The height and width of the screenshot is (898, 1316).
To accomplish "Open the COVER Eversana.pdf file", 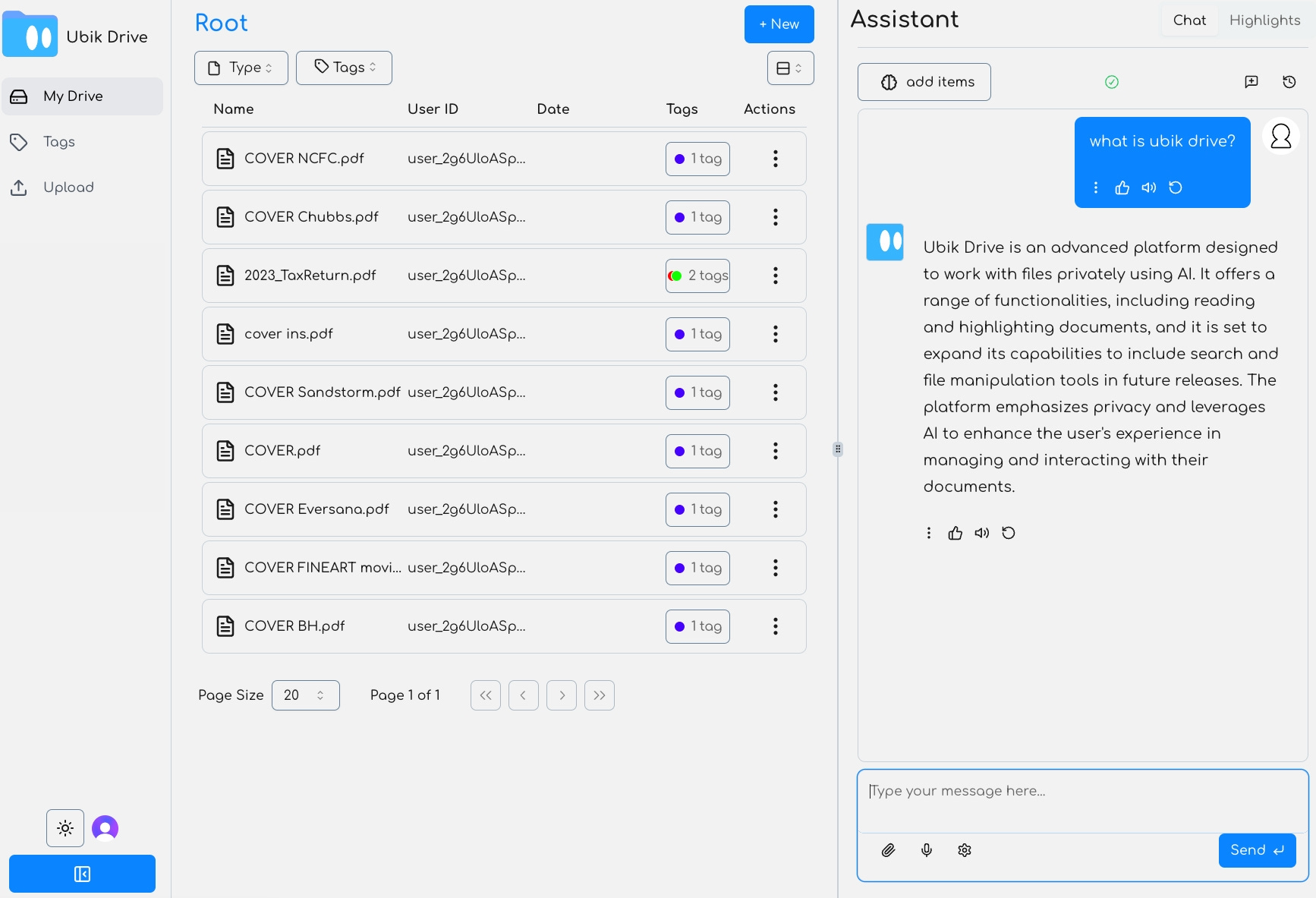I will (x=316, y=509).
